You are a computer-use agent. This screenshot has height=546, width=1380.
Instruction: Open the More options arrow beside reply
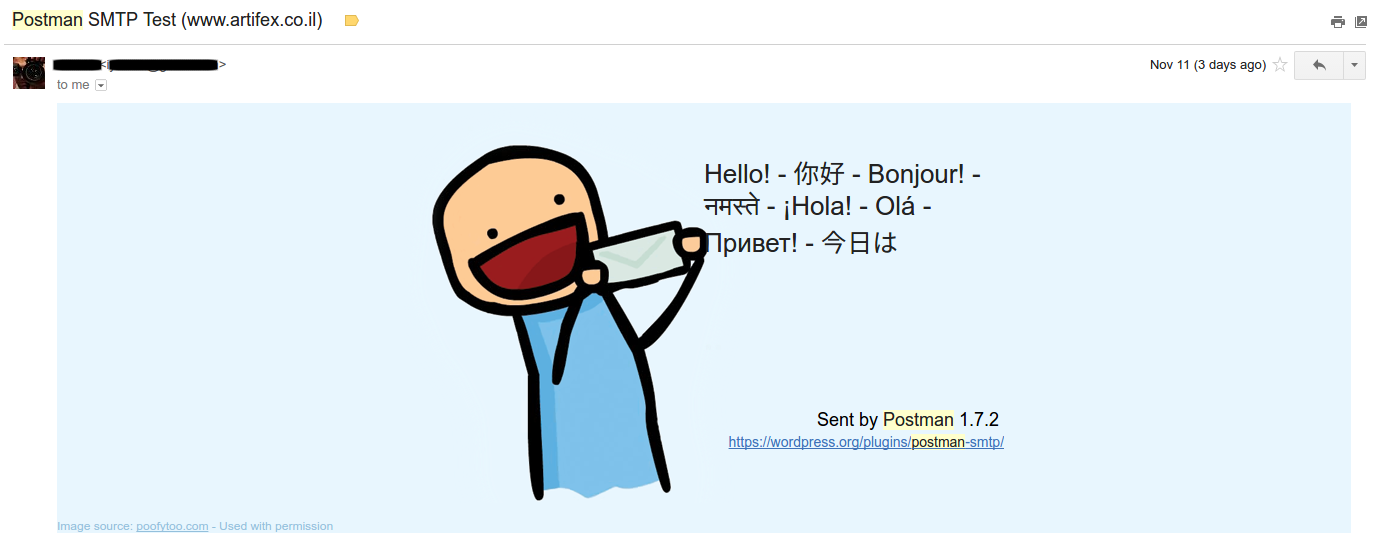[x=1354, y=65]
